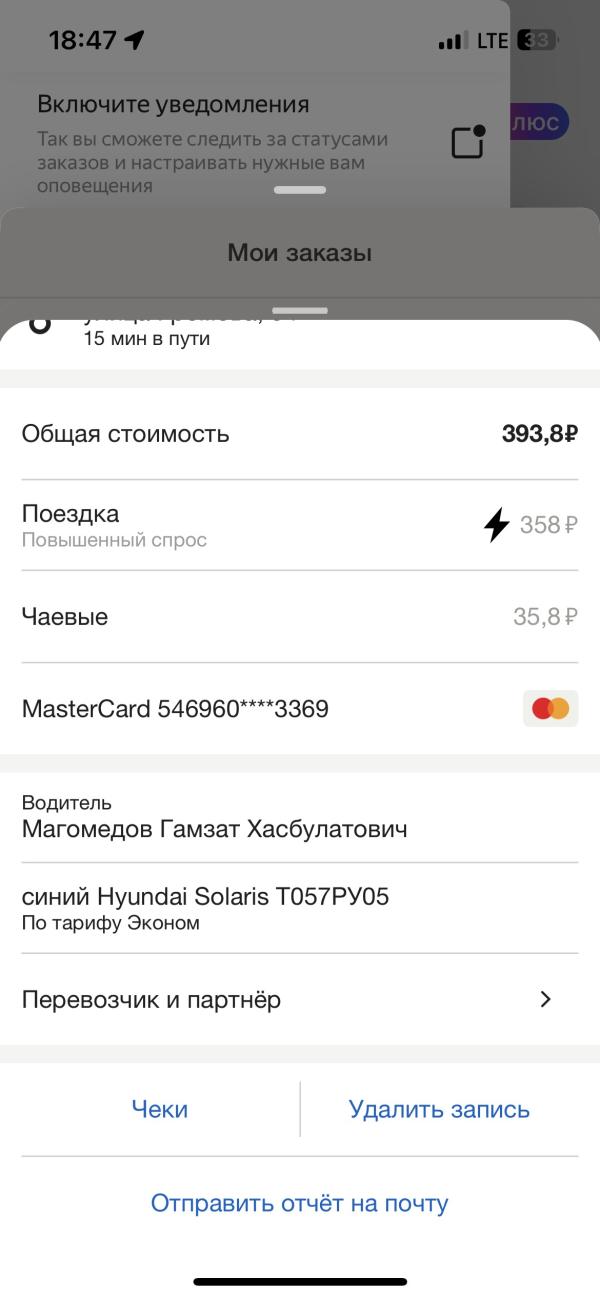Tap the location arrow in status bar
The height and width of the screenshot is (1297, 600).
134,40
